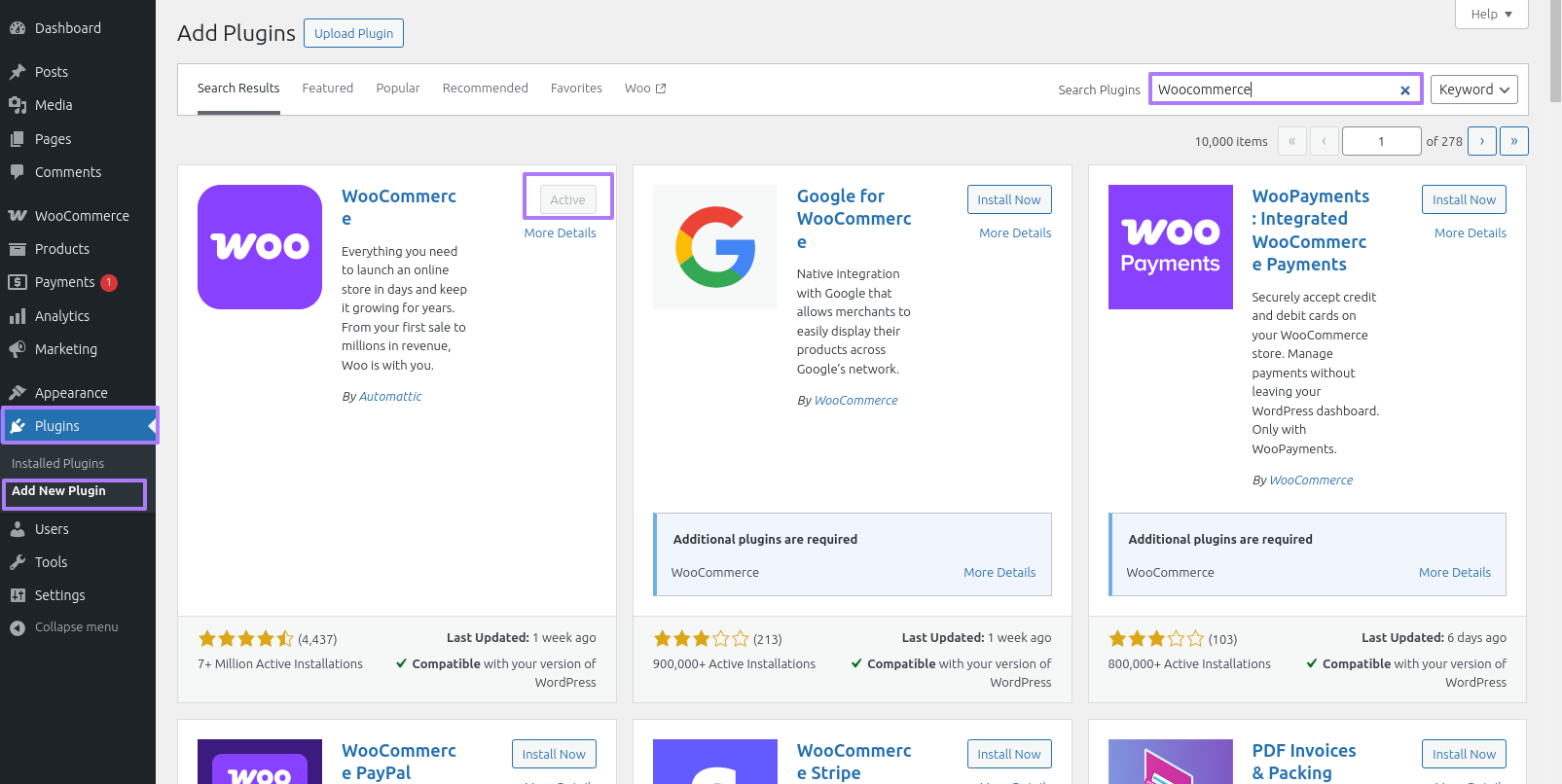Open the Google for WooCommerce logo thumbnail
The image size is (1562, 784).
[715, 247]
